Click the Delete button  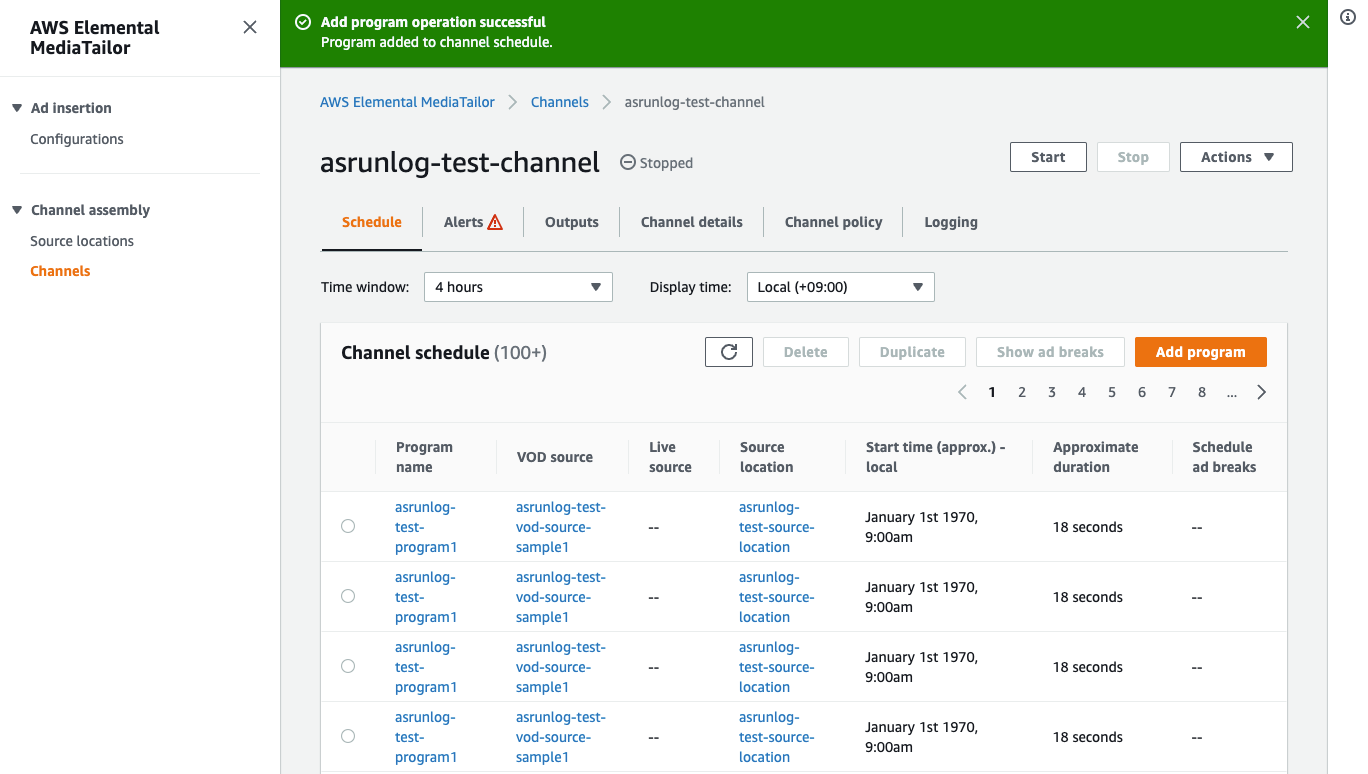(806, 352)
